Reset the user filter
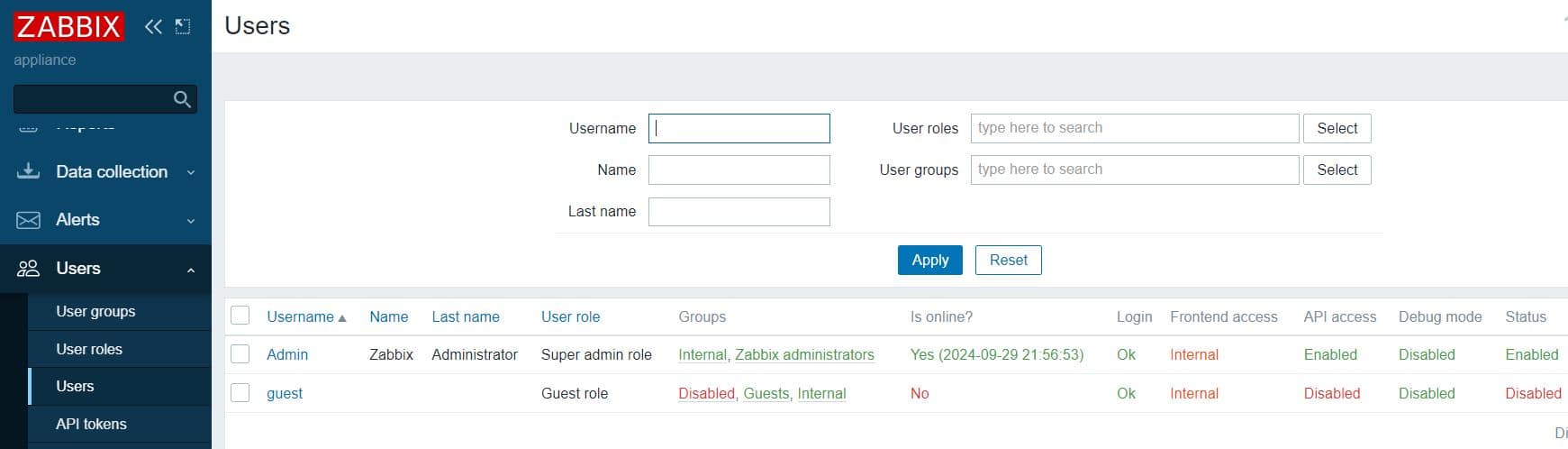The width and height of the screenshot is (1568, 449). (1008, 260)
